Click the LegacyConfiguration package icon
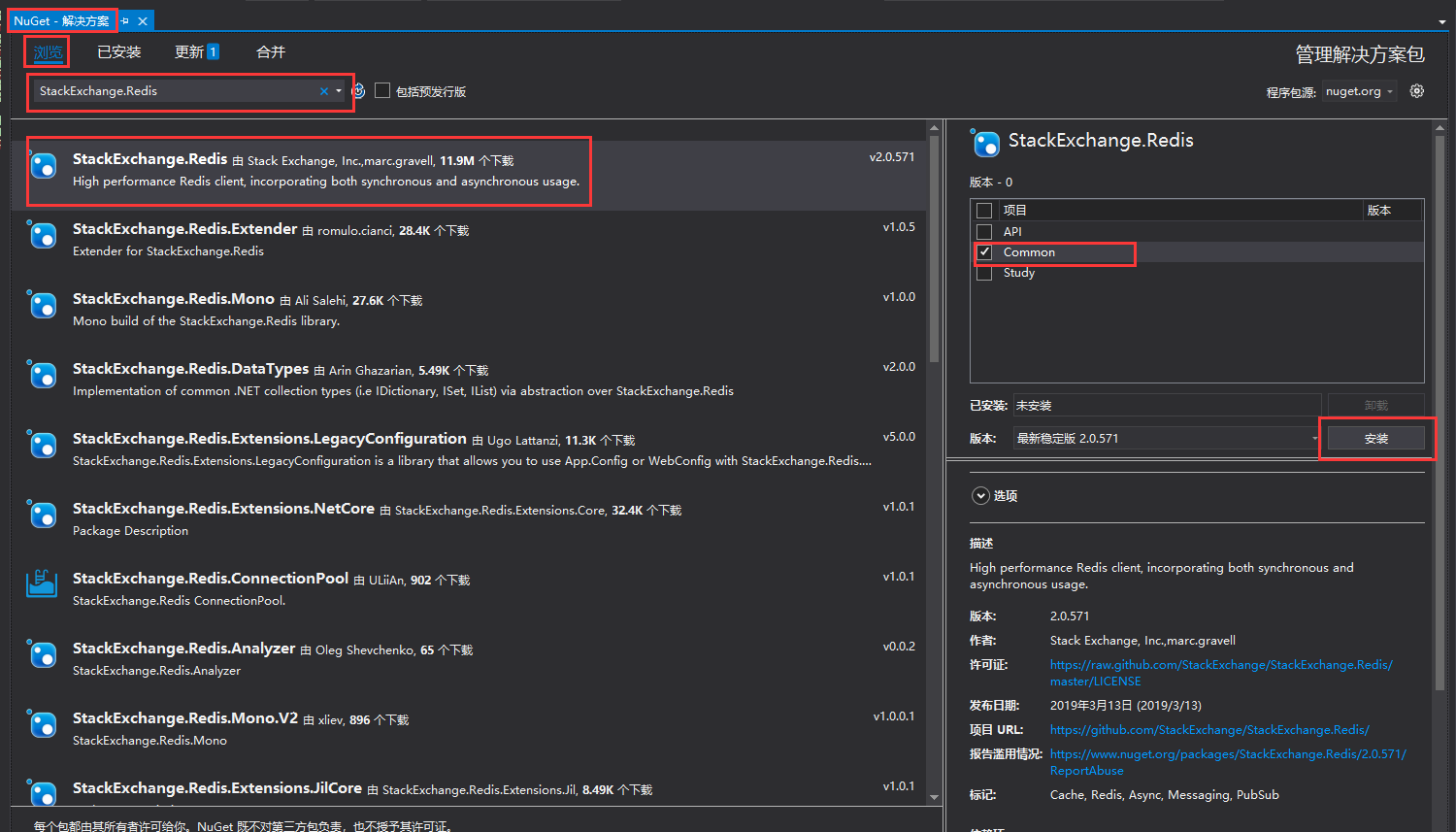The image size is (1456, 832). point(42,445)
